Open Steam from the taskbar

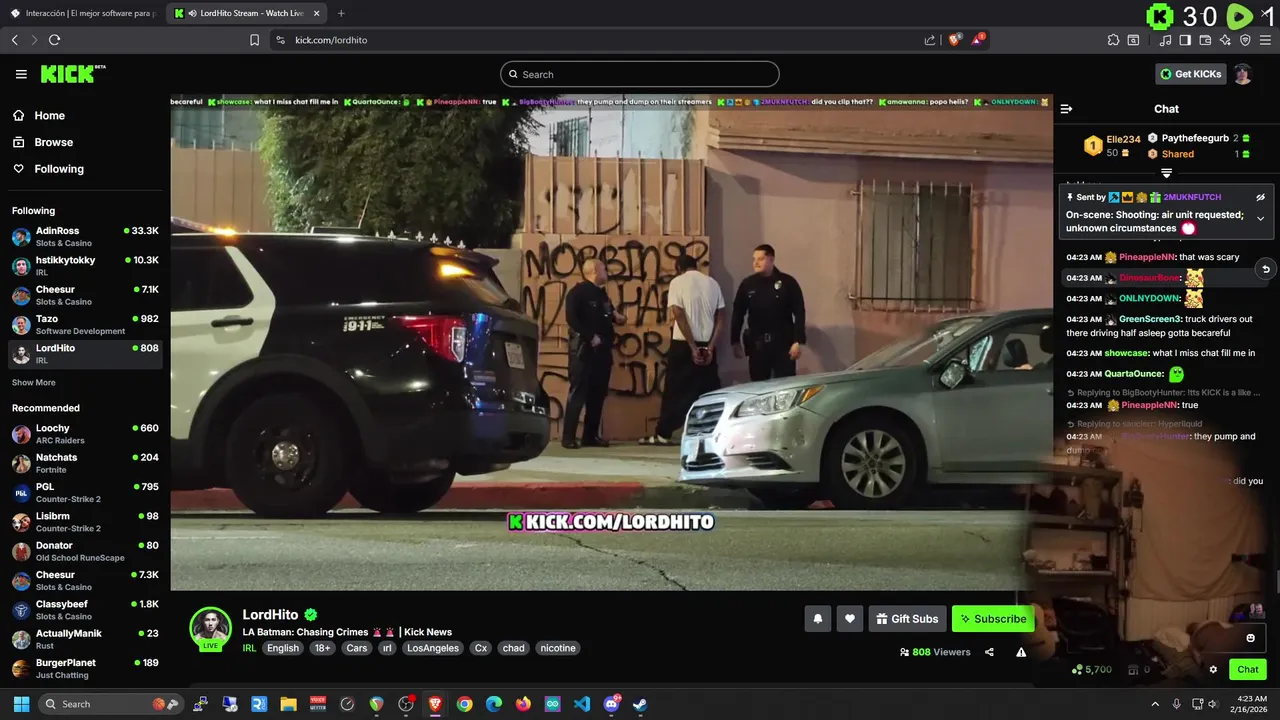tap(640, 704)
